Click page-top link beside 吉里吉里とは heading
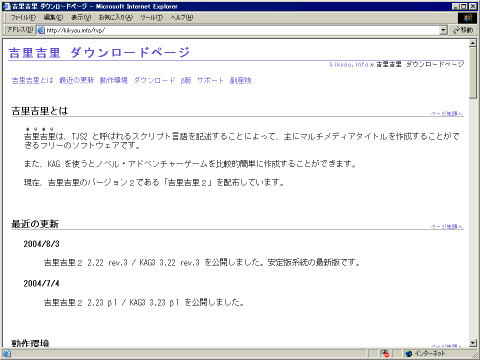Image resolution: width=480 pixels, height=360 pixels. pyautogui.click(x=447, y=114)
